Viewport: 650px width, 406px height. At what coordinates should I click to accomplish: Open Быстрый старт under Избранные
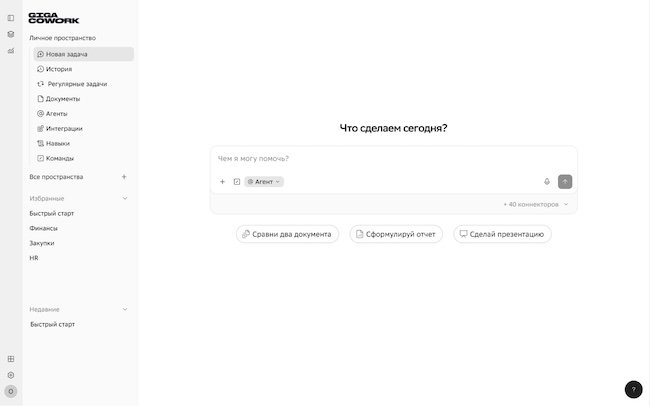tap(51, 214)
